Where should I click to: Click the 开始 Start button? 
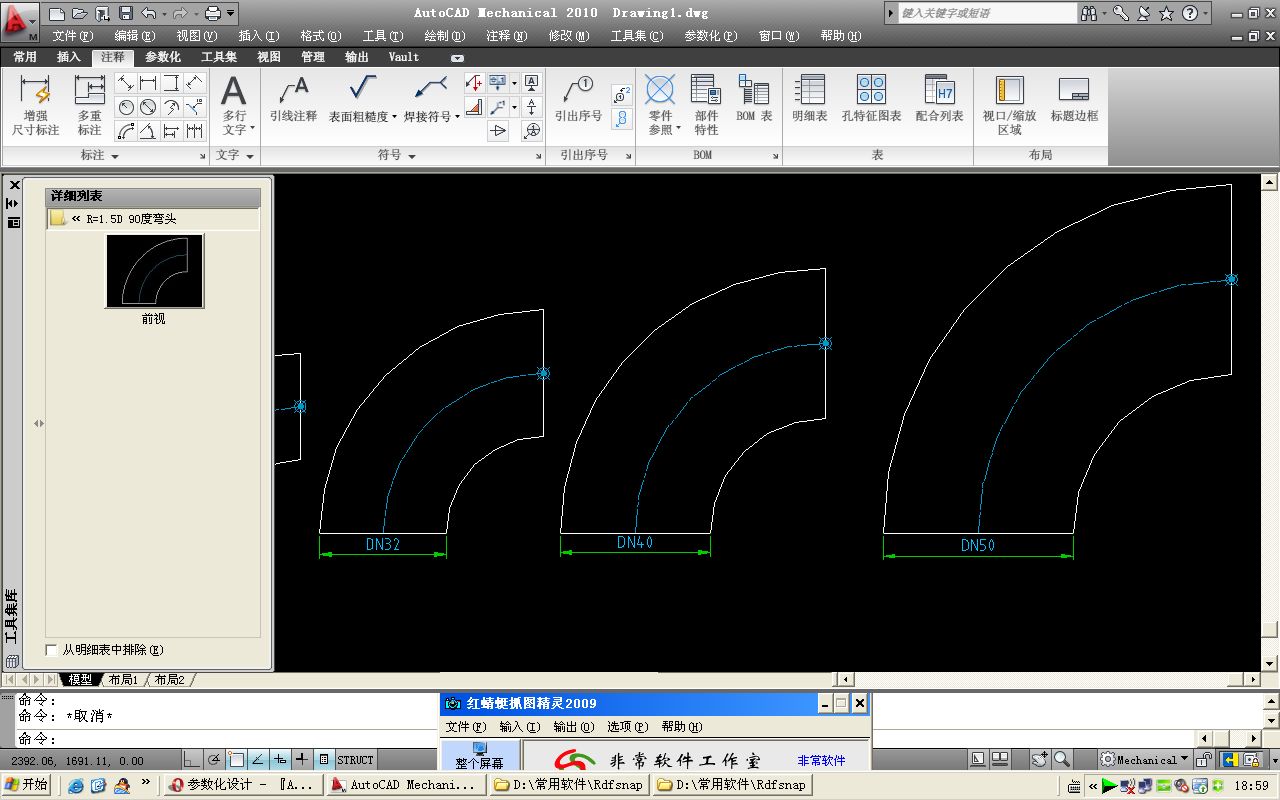point(27,785)
